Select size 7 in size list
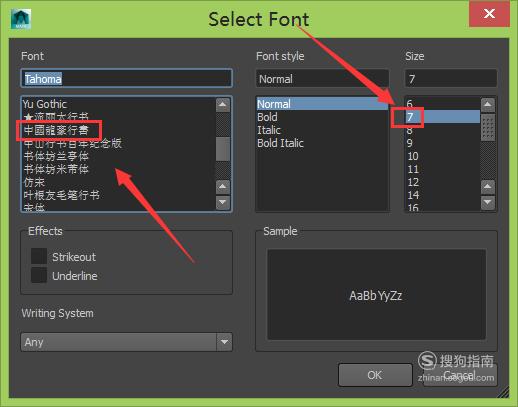The image size is (518, 407). (442, 117)
